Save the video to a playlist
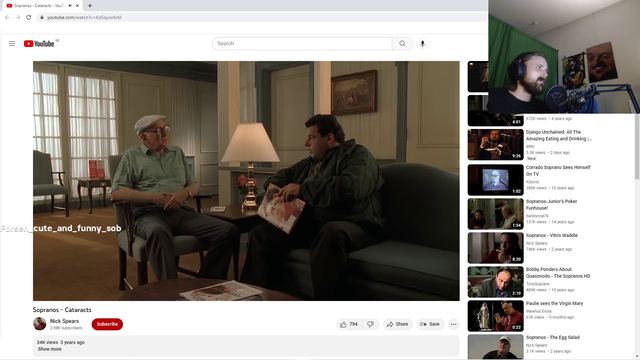The height and width of the screenshot is (360, 640). [x=430, y=324]
